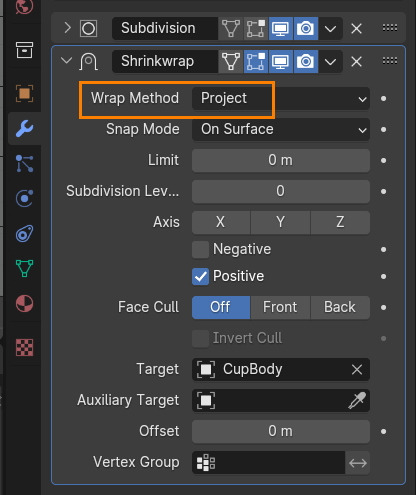Open the Wrap Method dropdown

coord(281,98)
